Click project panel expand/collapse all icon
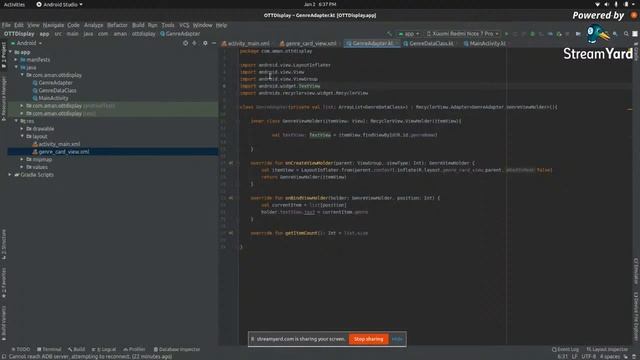 click(195, 43)
